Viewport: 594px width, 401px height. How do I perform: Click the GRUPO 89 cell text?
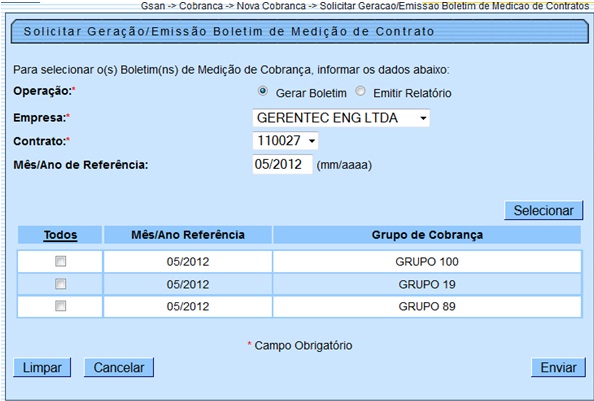coord(427,306)
